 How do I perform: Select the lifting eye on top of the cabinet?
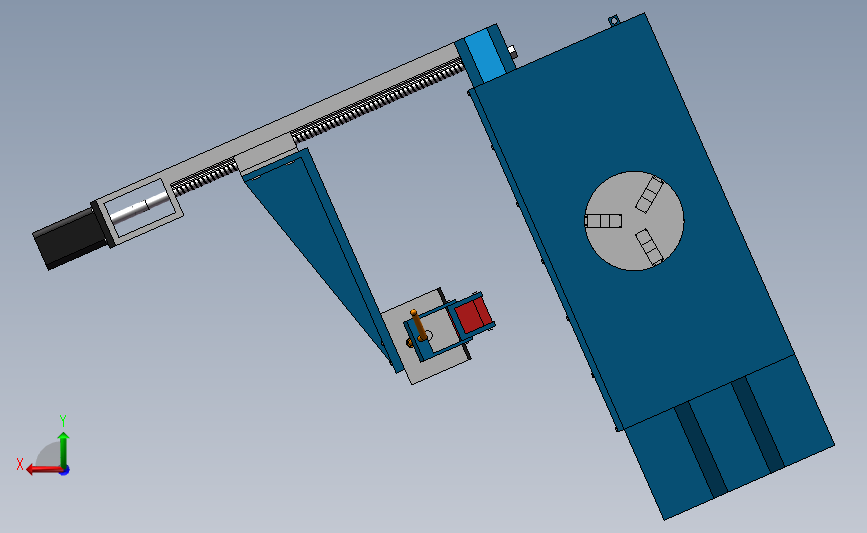pyautogui.click(x=614, y=21)
